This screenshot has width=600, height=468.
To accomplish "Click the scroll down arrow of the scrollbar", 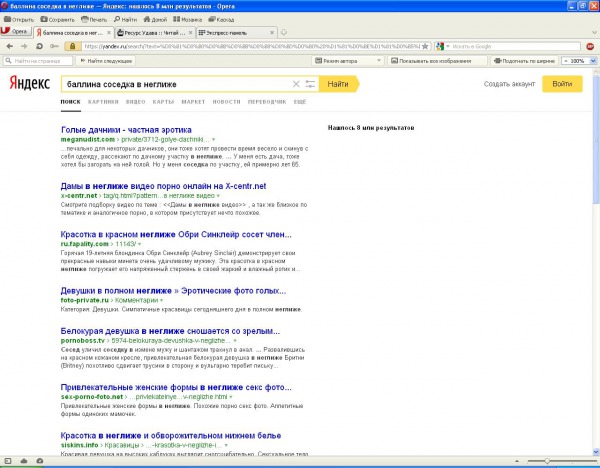I will [596, 452].
